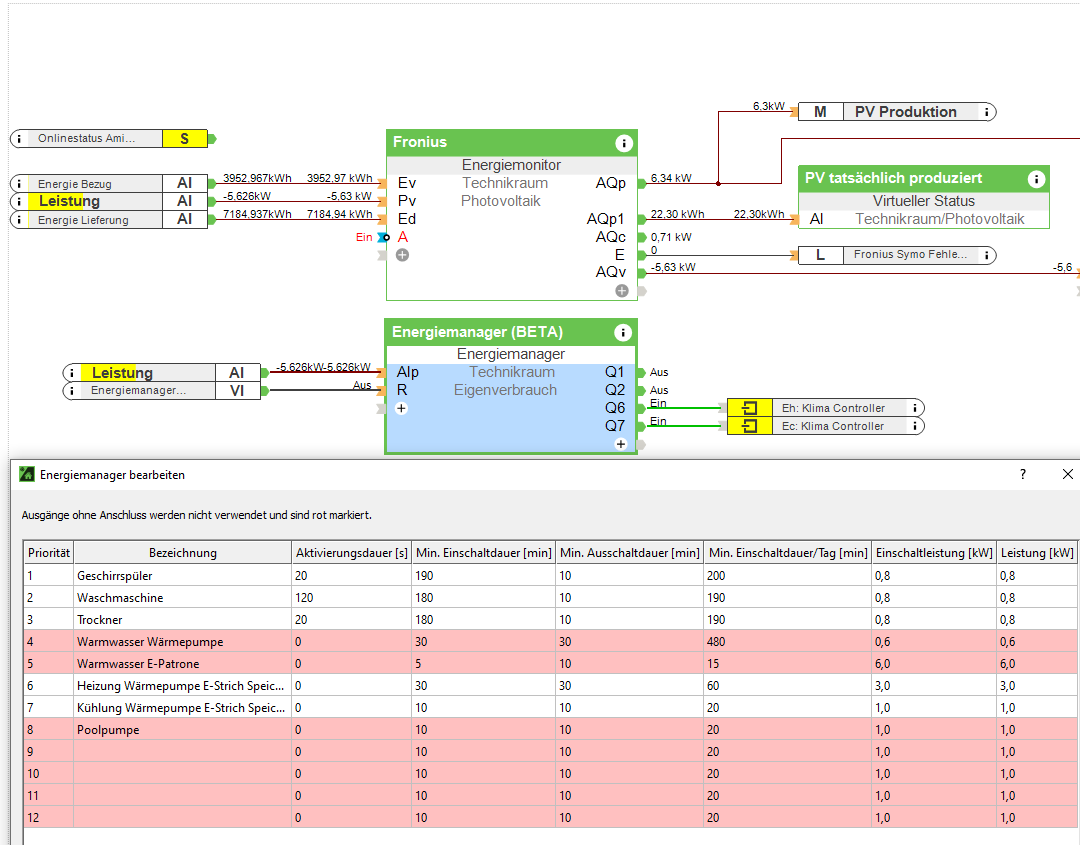Click info icon on Ec: Klima Controller
This screenshot has height=845, width=1080.
click(x=915, y=426)
